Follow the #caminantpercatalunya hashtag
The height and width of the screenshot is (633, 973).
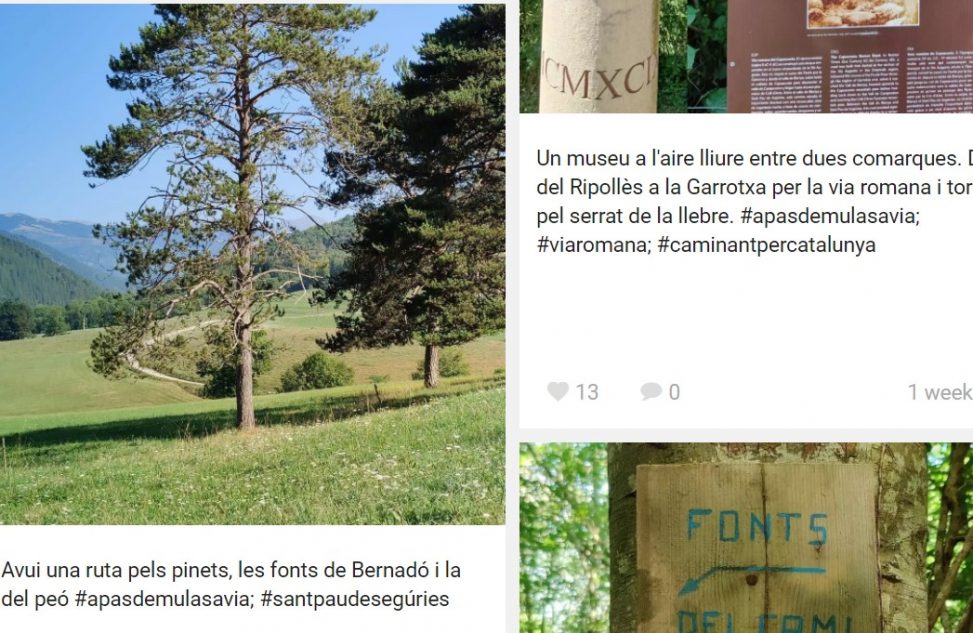[x=766, y=245]
